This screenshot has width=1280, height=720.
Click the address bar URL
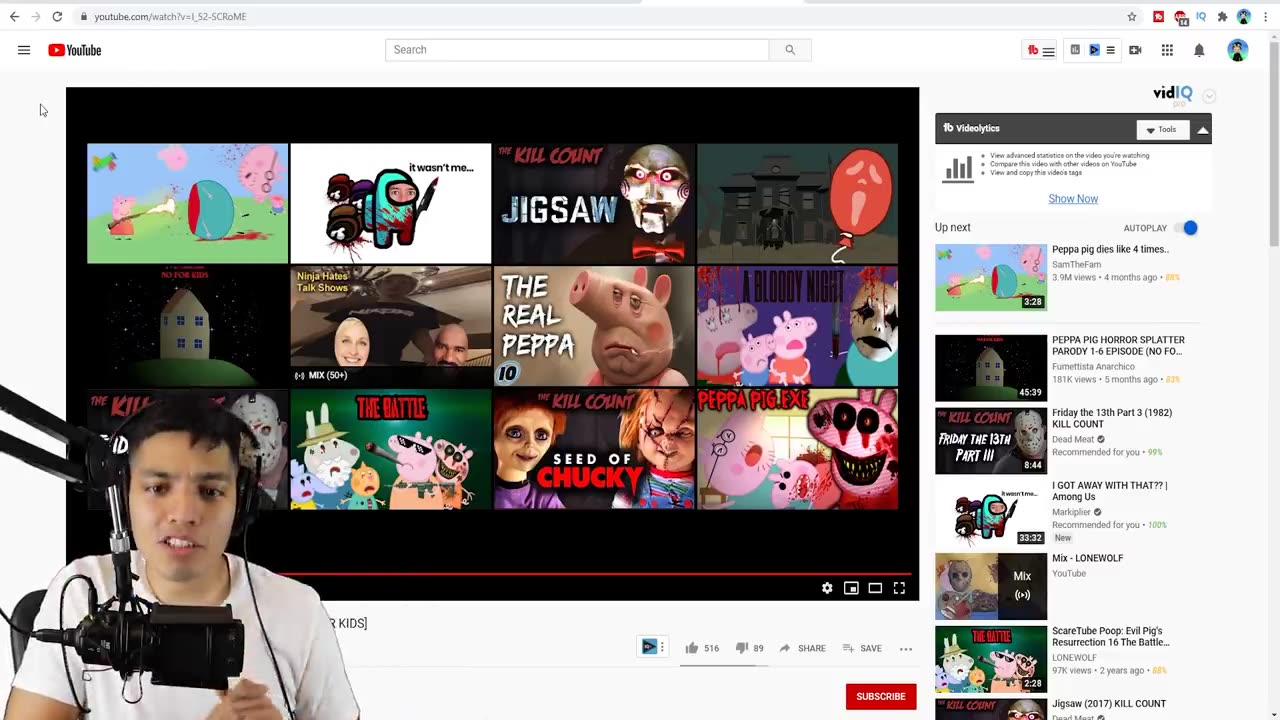(x=170, y=16)
